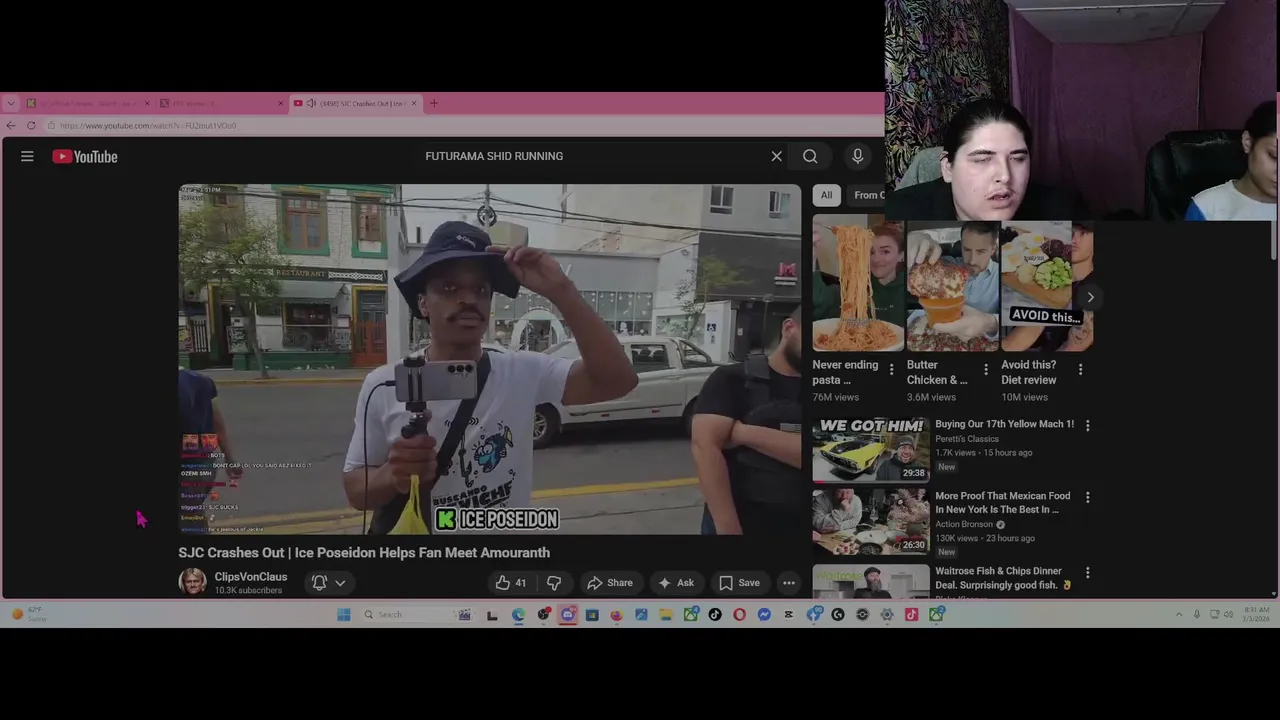Open options for the Yellow Mach 1 video
This screenshot has width=1280, height=720.
coord(1088,425)
